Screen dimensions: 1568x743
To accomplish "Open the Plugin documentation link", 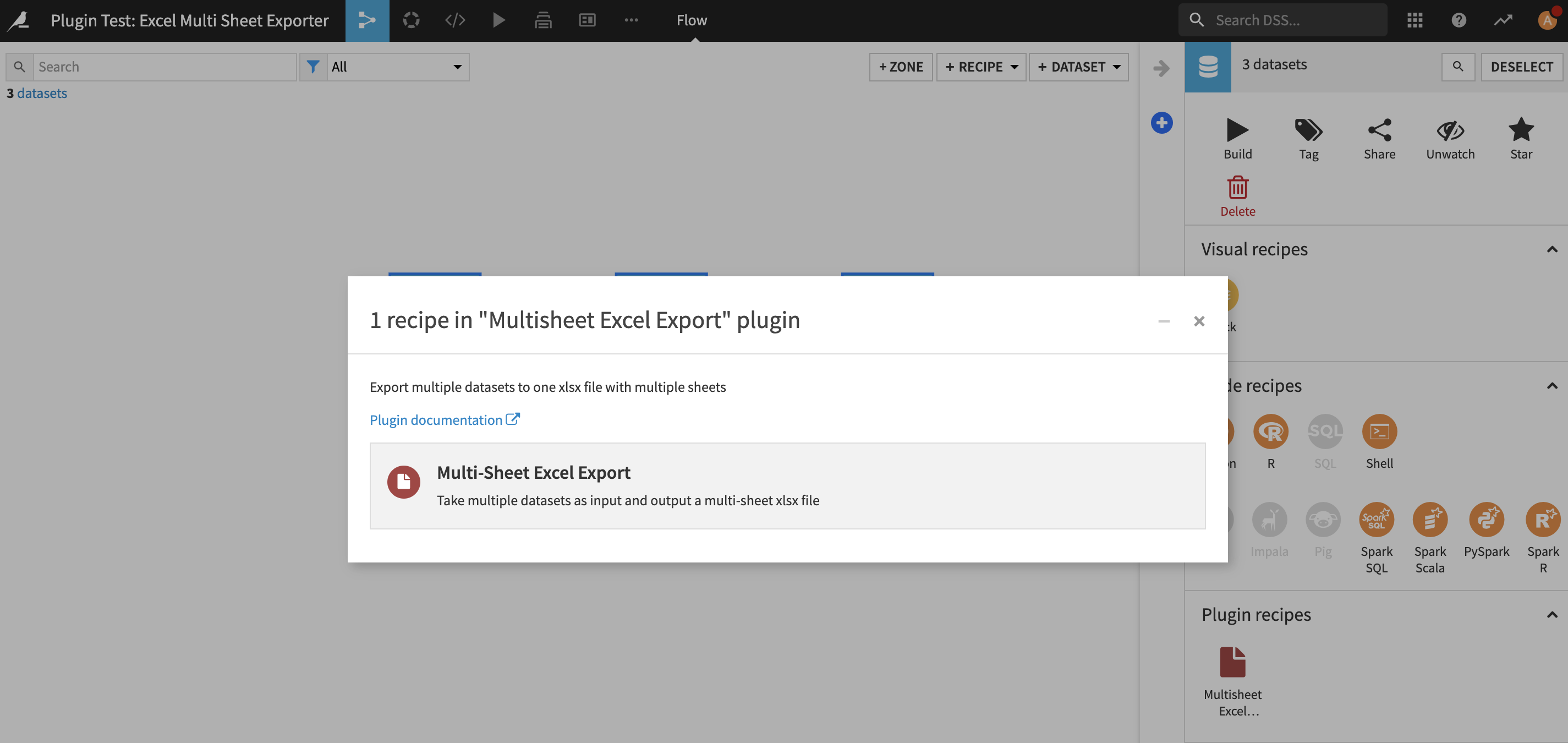I will point(445,419).
